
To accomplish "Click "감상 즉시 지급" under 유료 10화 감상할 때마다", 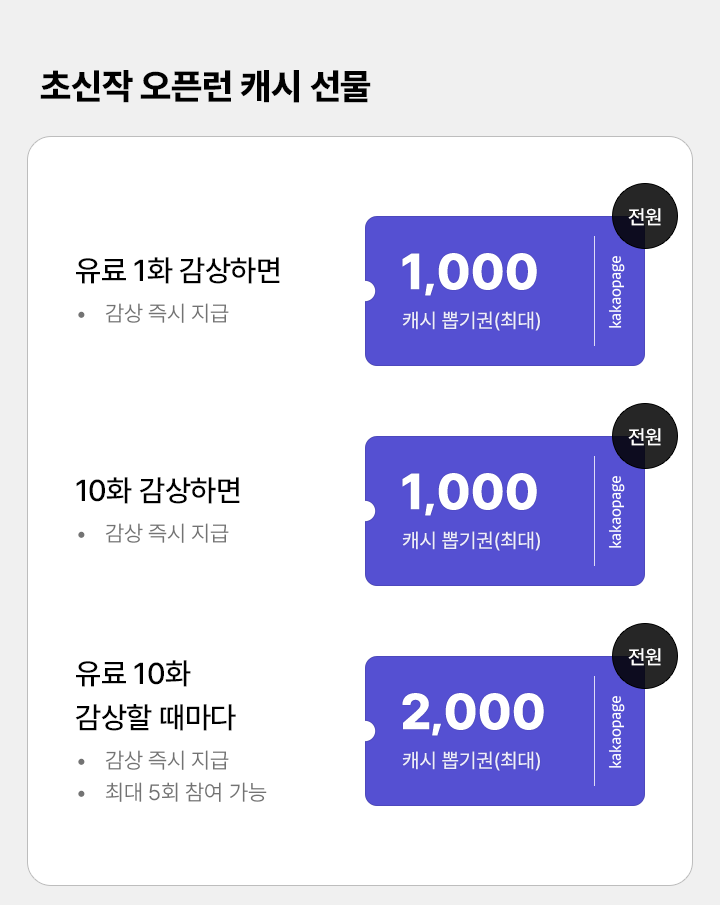I will [x=166, y=760].
